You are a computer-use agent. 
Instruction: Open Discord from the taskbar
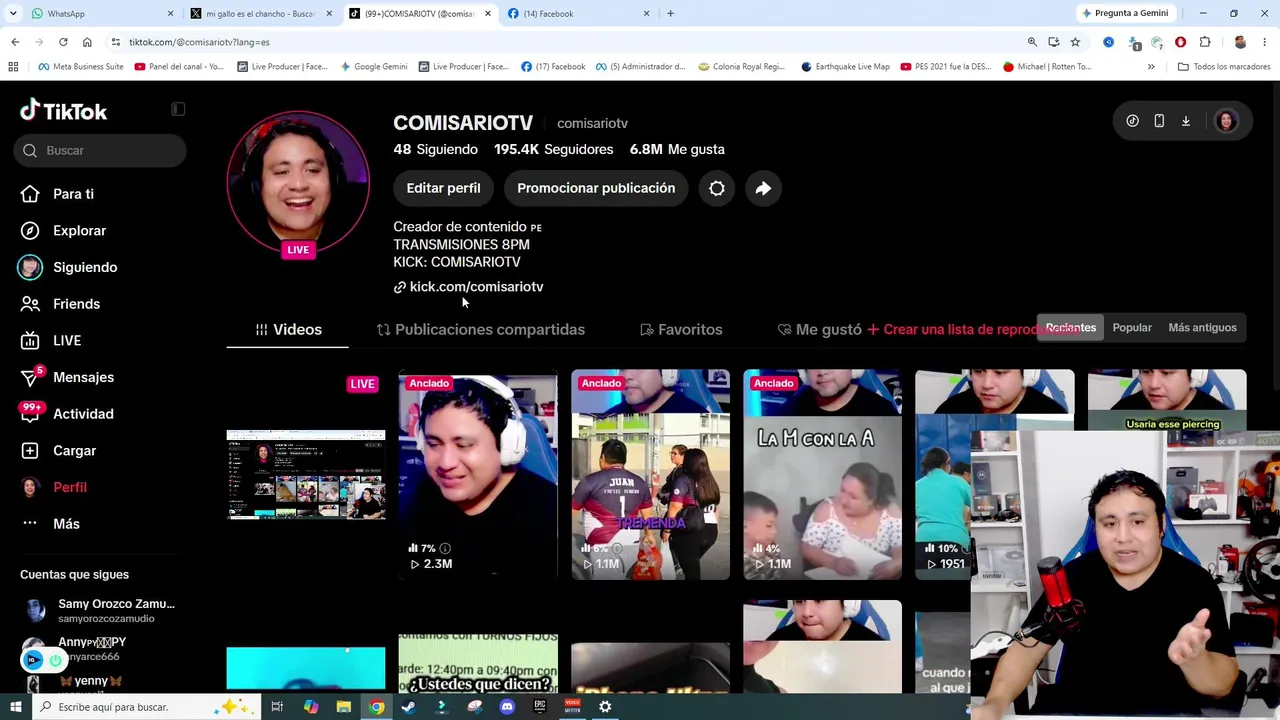coord(507,707)
